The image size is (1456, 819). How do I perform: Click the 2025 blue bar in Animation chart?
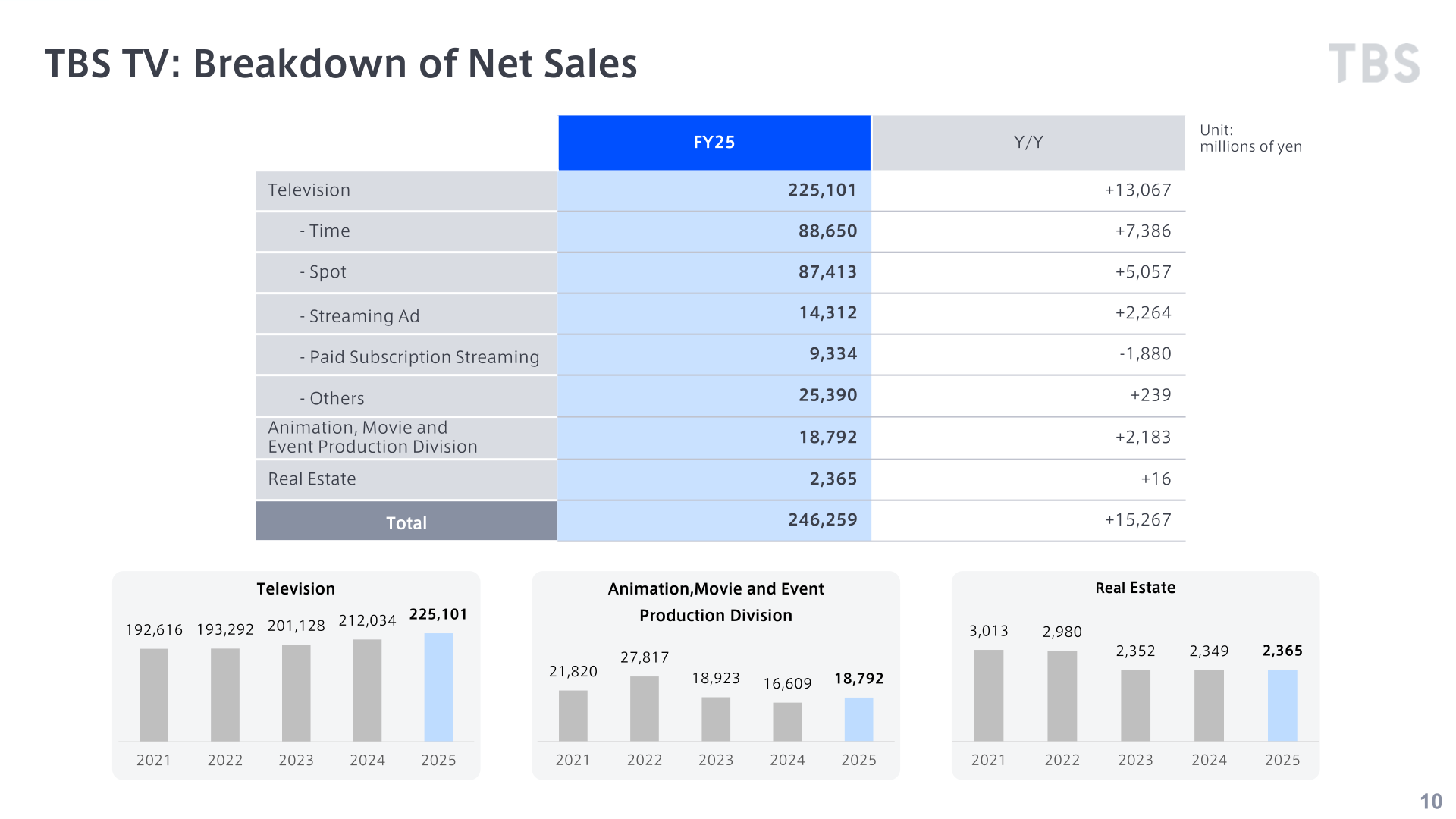tap(858, 720)
